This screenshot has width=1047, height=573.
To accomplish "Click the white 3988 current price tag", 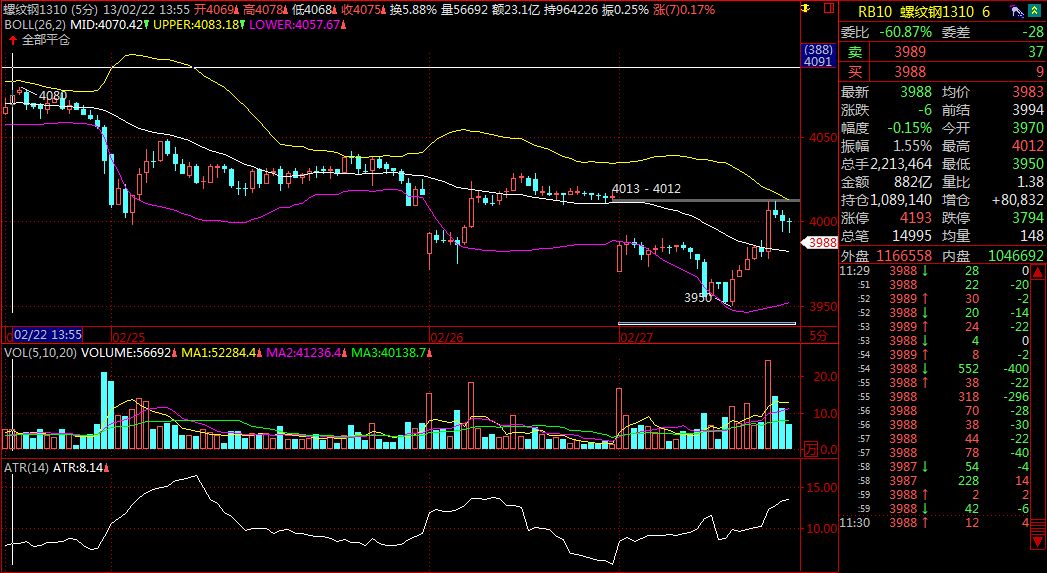I will (820, 242).
